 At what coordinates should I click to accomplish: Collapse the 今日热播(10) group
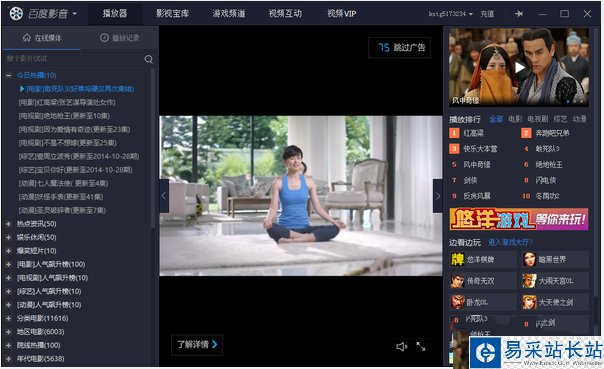[x=8, y=75]
